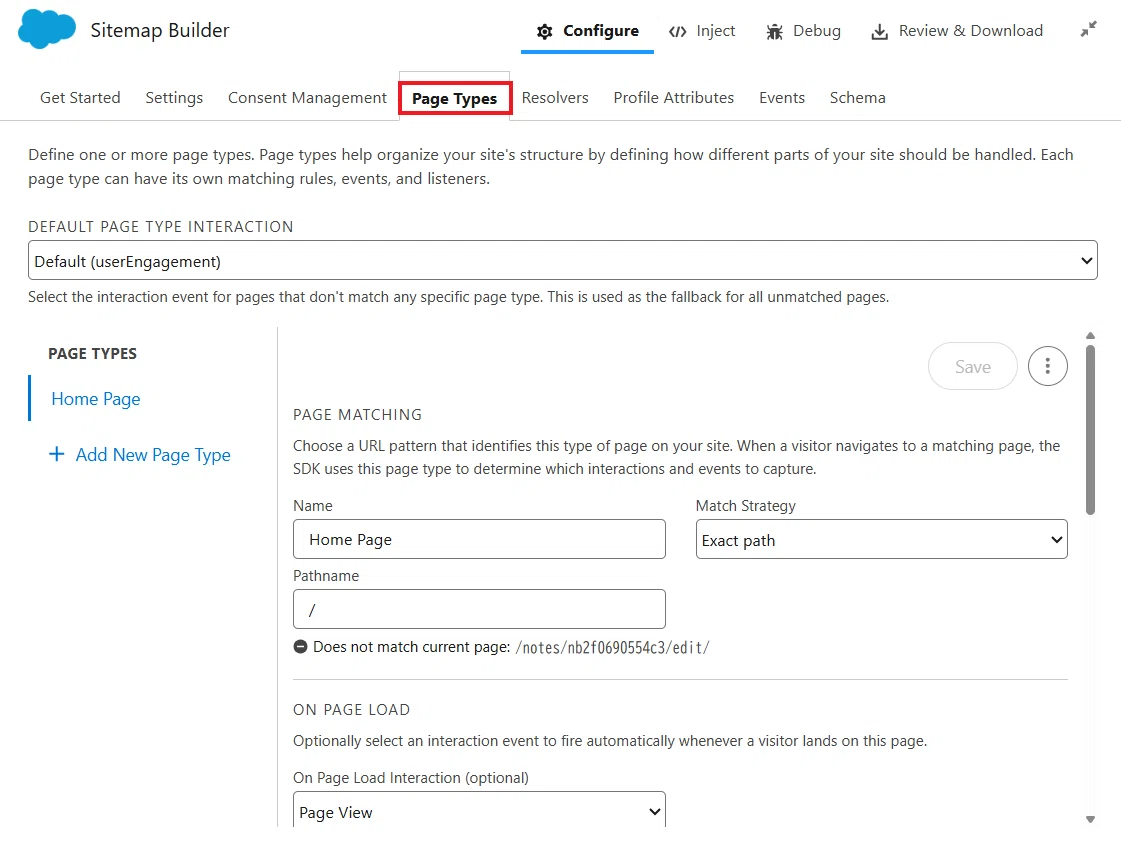Open the Match Strategy dropdown
This screenshot has height=852, width=1121.
coord(882,540)
